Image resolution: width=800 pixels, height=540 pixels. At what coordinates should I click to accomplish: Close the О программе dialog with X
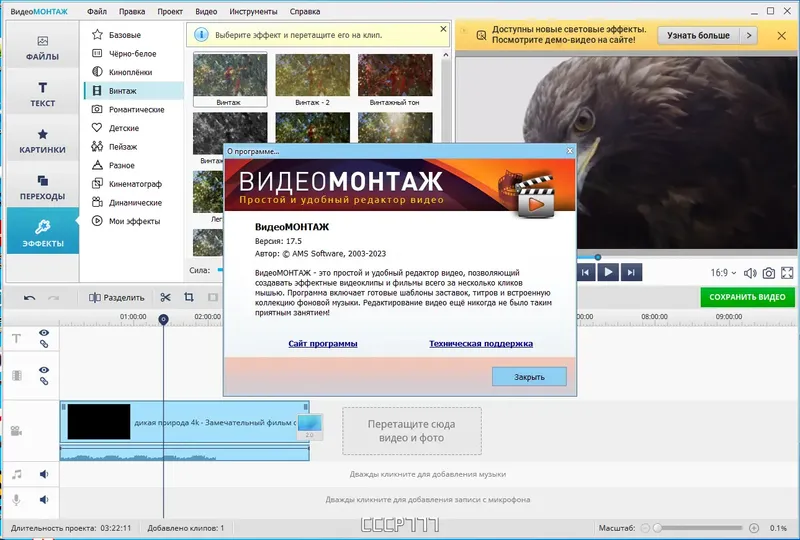pyautogui.click(x=570, y=151)
